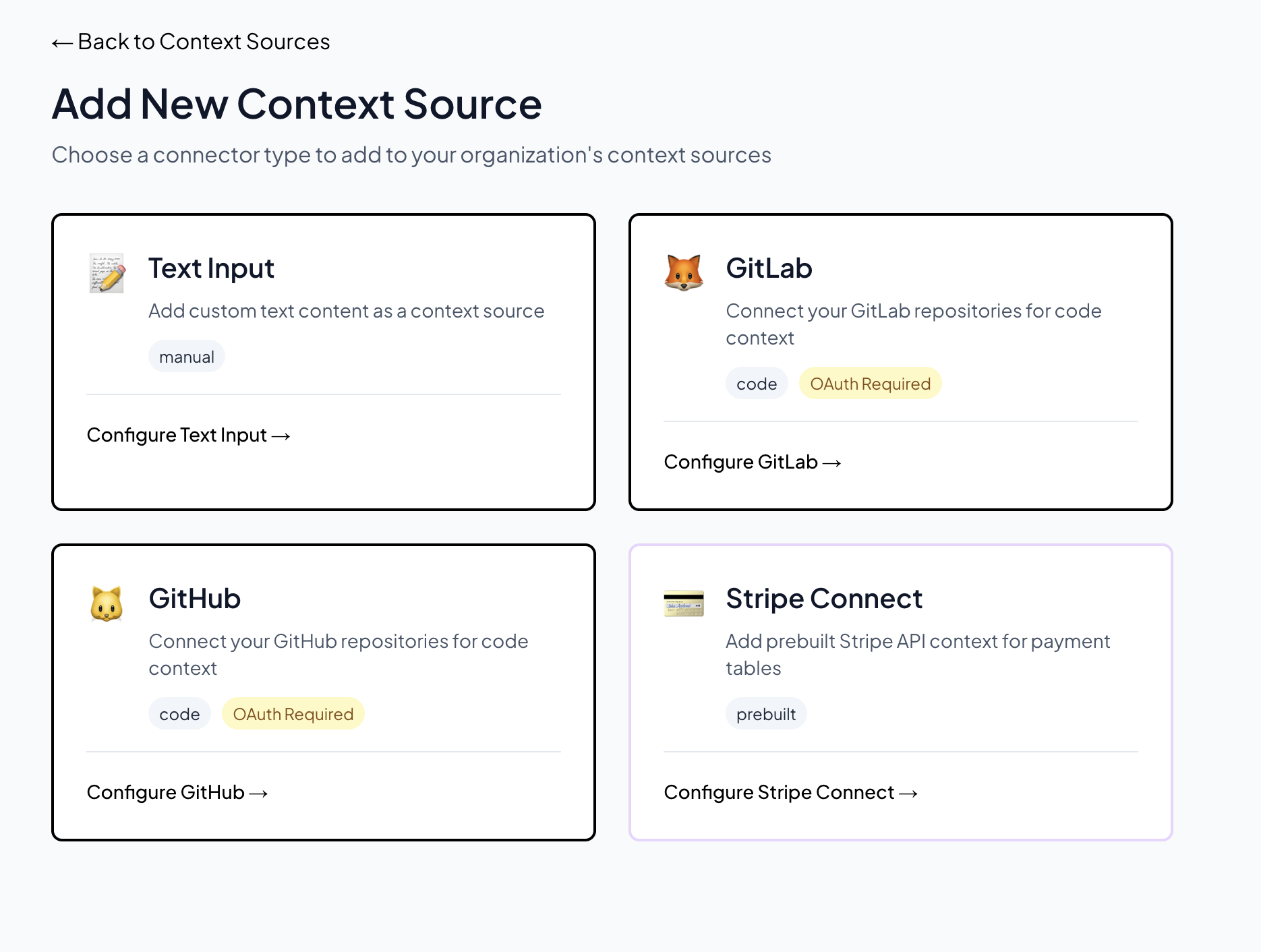1261x952 pixels.
Task: Click the card image on Stripe Connect tile
Action: click(683, 602)
